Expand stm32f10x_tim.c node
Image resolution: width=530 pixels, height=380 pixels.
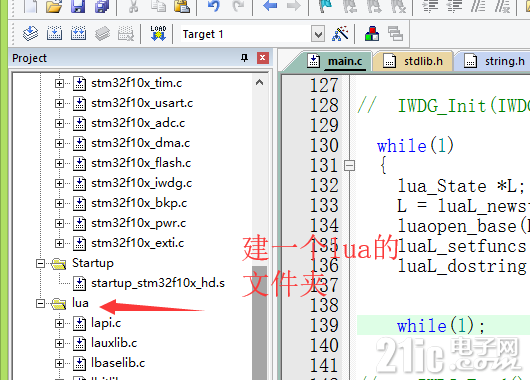pyautogui.click(x=59, y=83)
